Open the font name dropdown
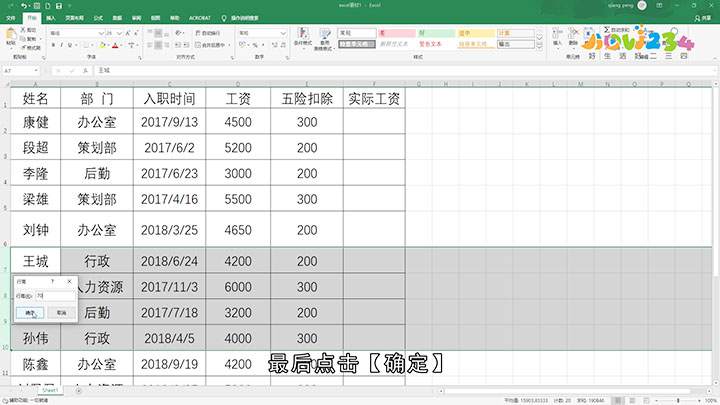 click(101, 33)
